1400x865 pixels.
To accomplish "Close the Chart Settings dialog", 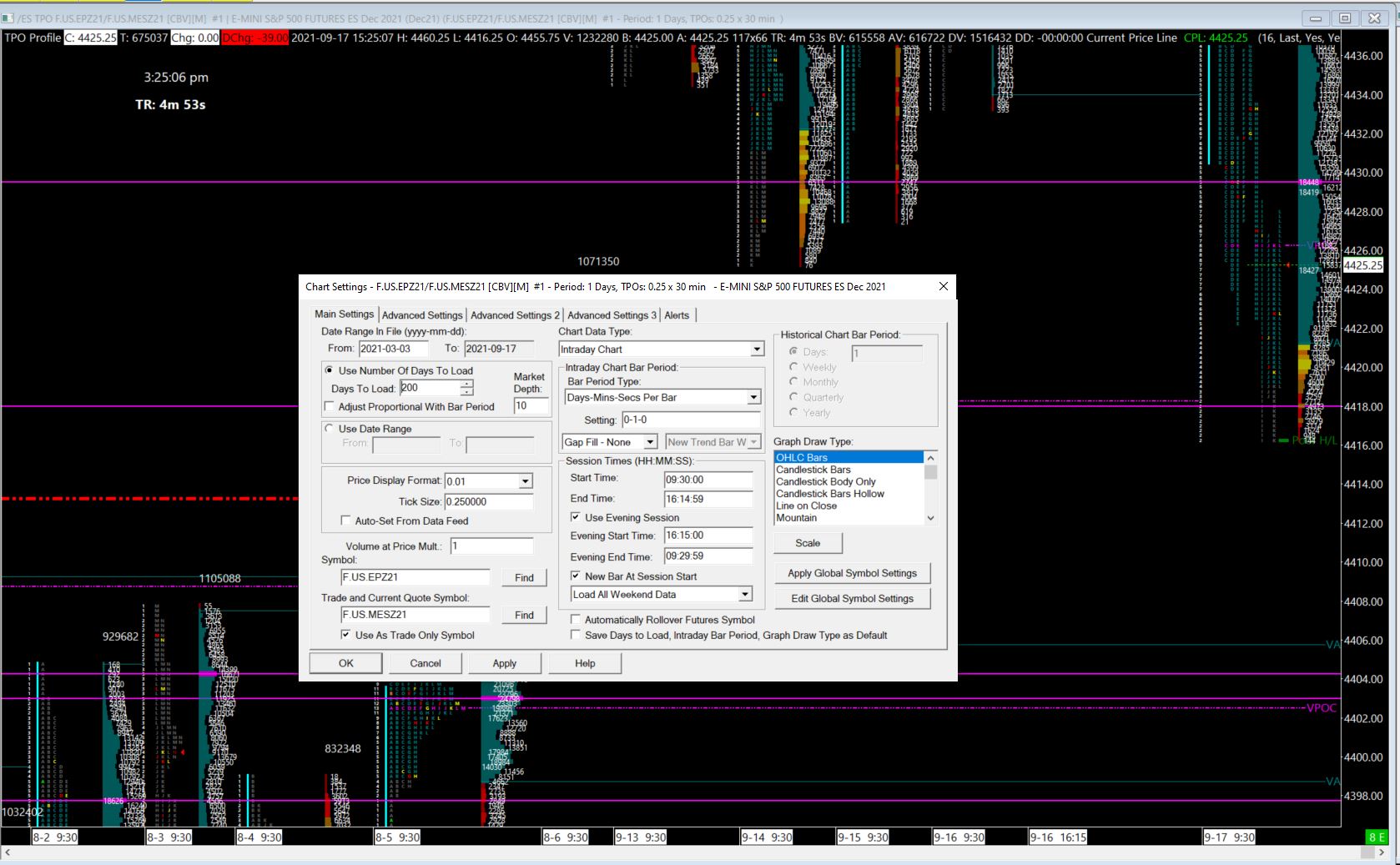I will [x=943, y=286].
